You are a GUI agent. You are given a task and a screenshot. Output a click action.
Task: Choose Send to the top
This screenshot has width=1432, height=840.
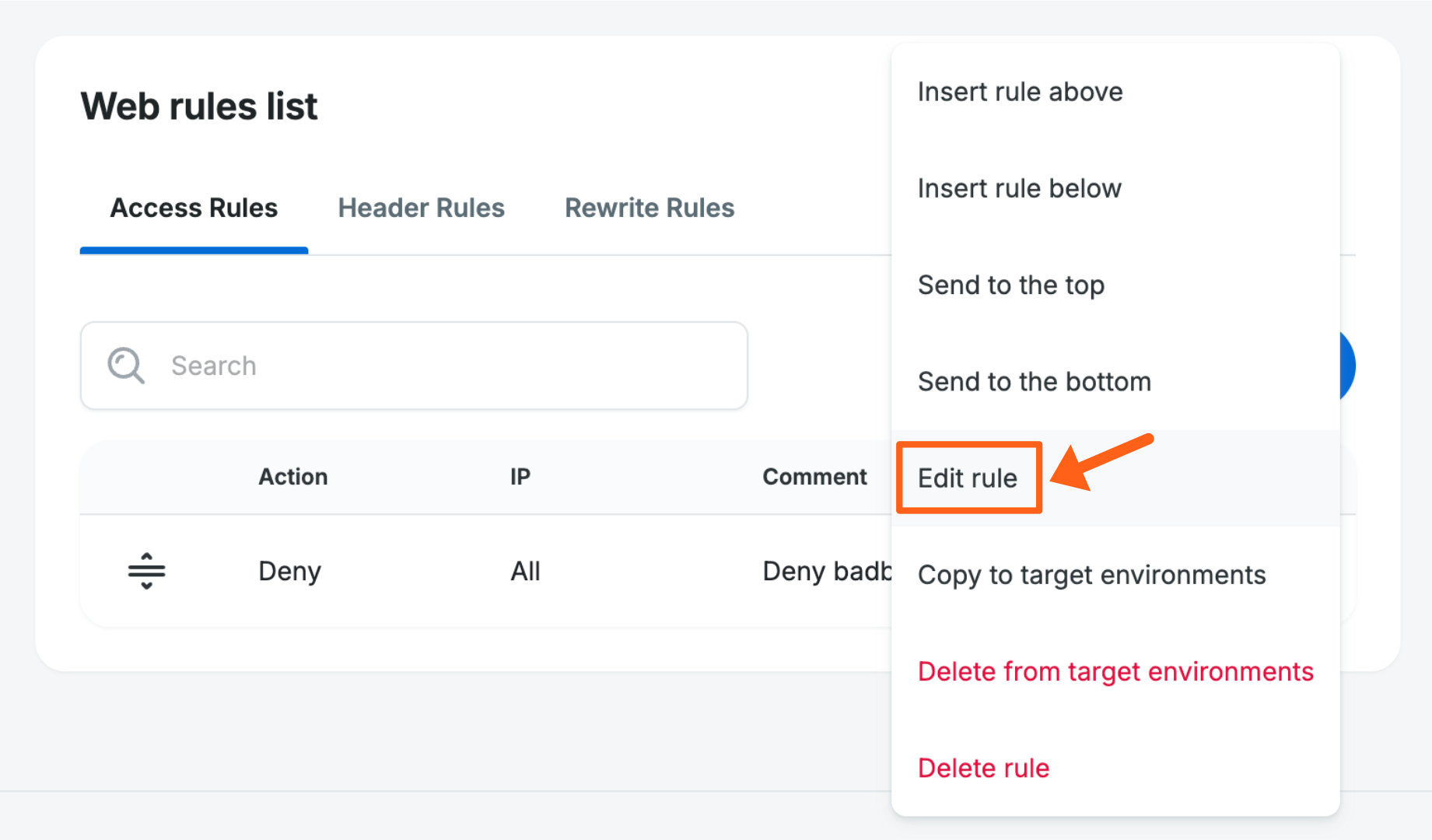click(1010, 285)
